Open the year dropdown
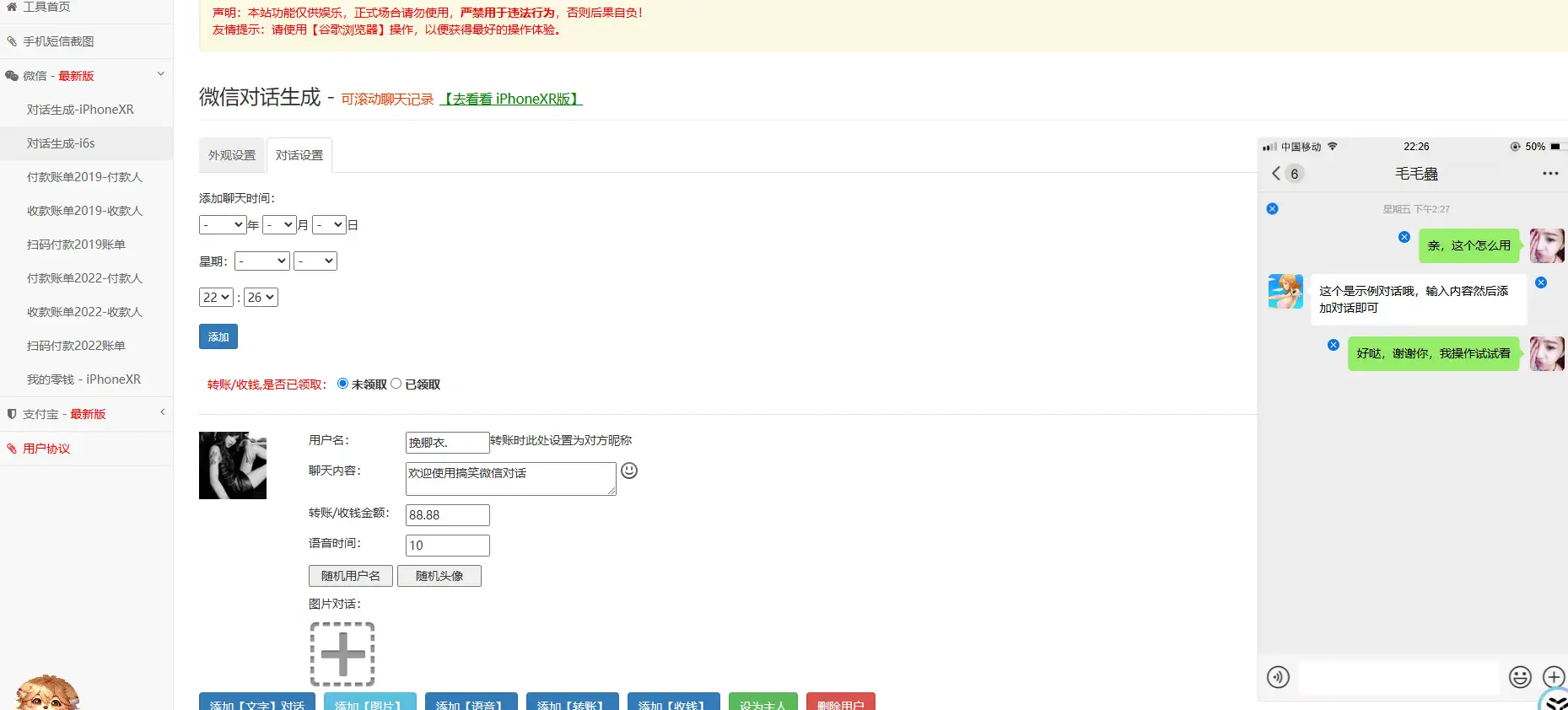The image size is (1568, 710). coord(223,225)
